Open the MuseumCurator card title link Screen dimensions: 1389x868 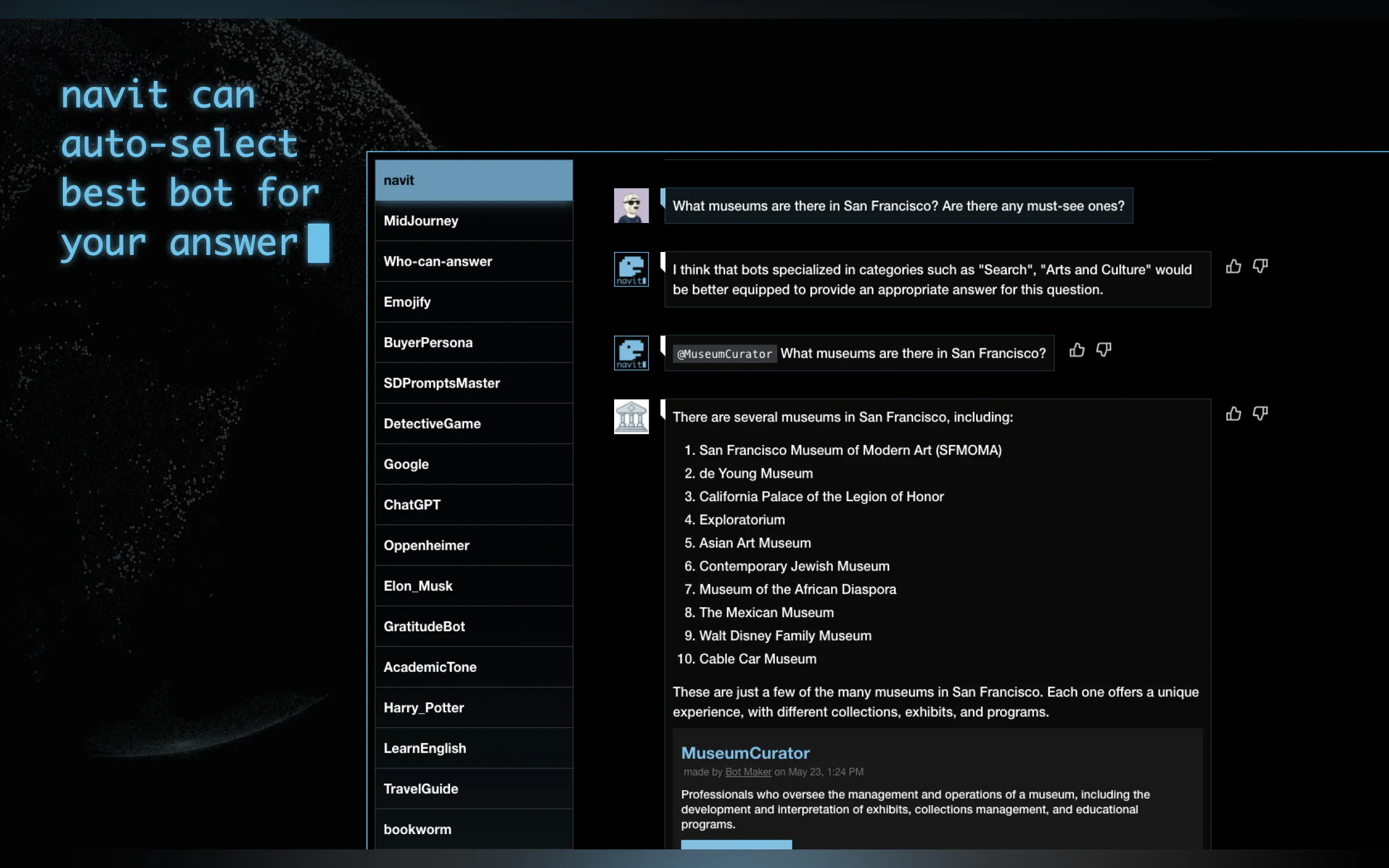pos(745,753)
